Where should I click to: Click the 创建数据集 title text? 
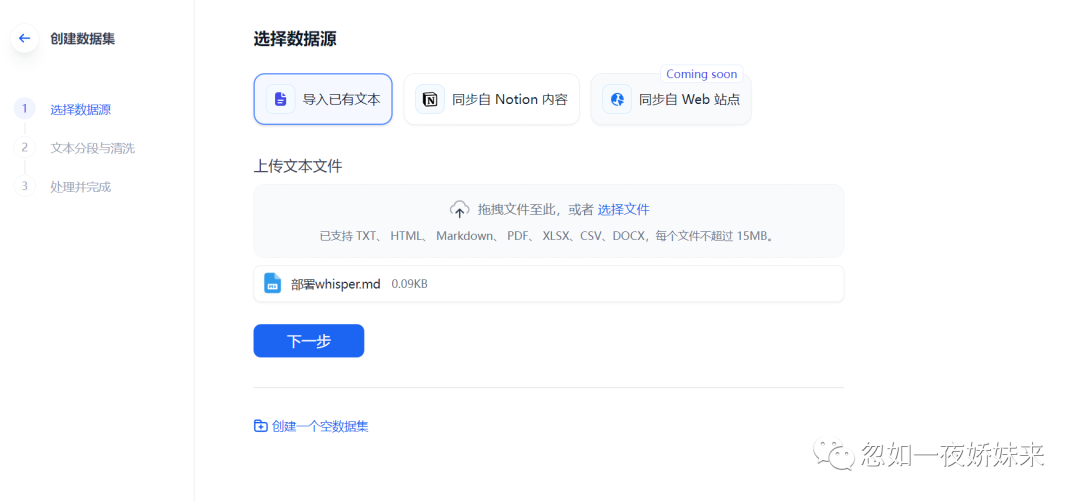click(x=83, y=39)
